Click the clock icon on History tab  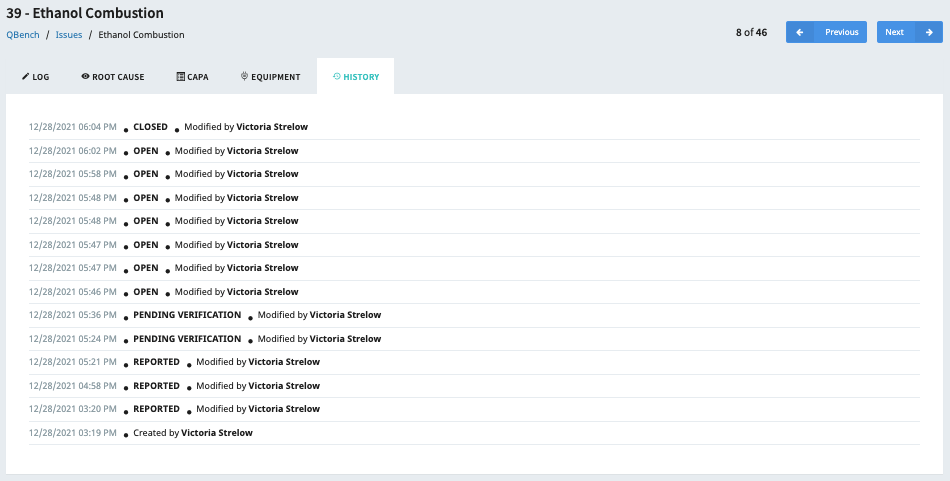pyautogui.click(x=337, y=76)
